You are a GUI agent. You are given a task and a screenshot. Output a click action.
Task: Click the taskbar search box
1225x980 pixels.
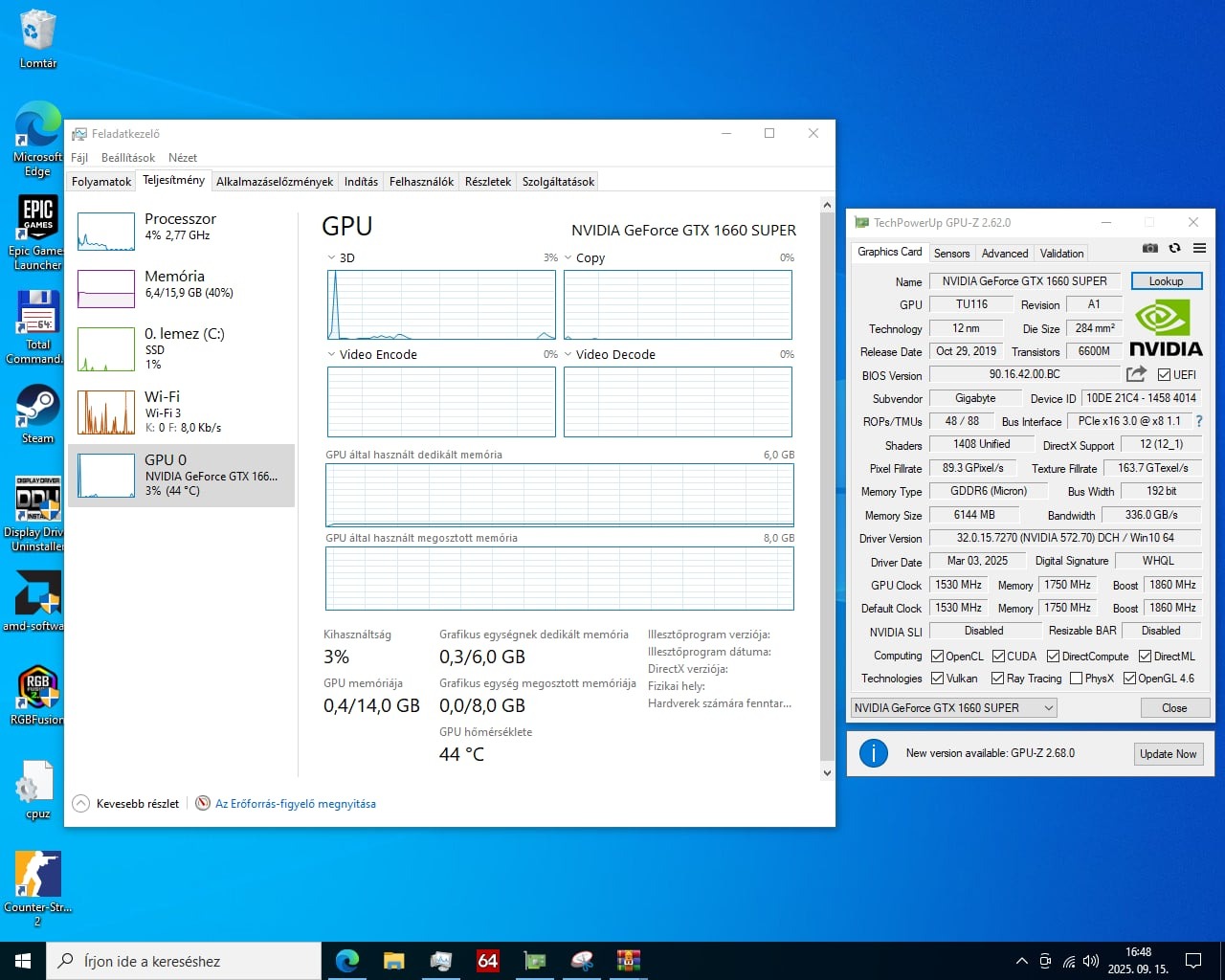coord(184,961)
